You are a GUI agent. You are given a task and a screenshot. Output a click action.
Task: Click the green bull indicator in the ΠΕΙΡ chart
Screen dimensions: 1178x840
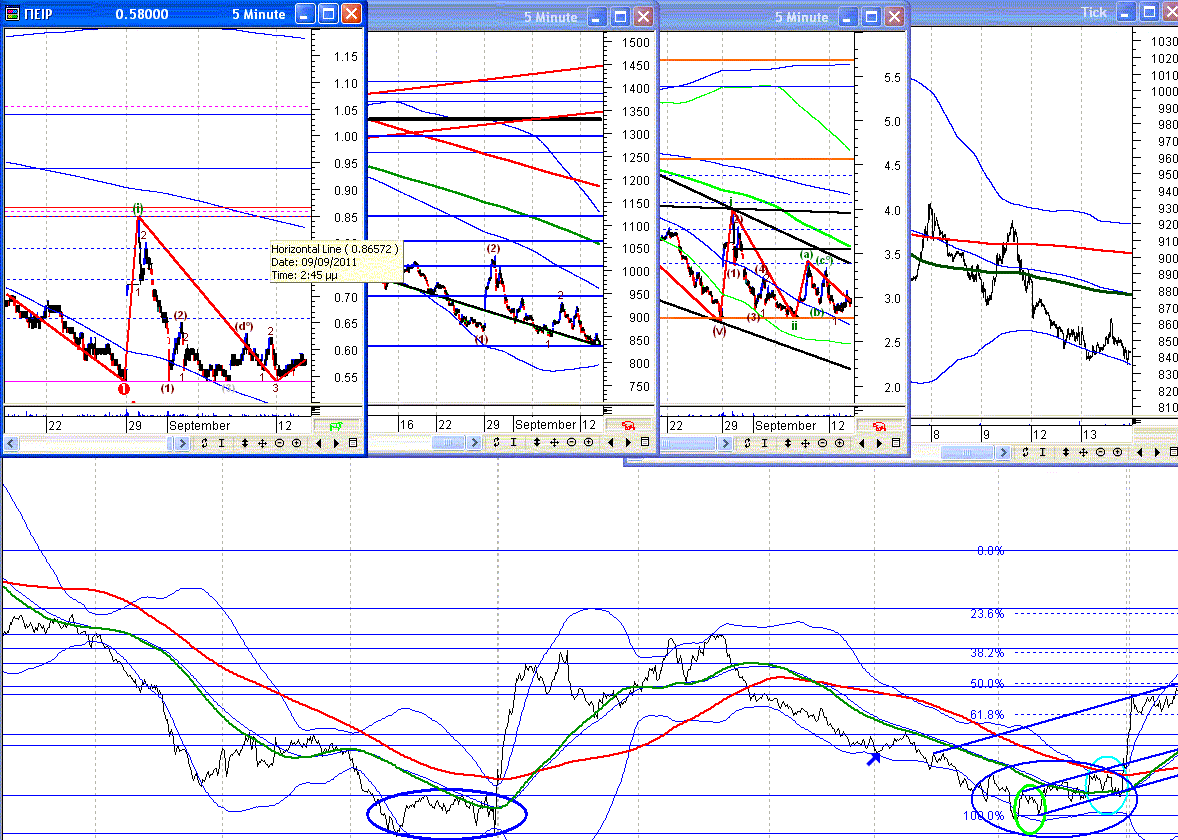tap(335, 426)
